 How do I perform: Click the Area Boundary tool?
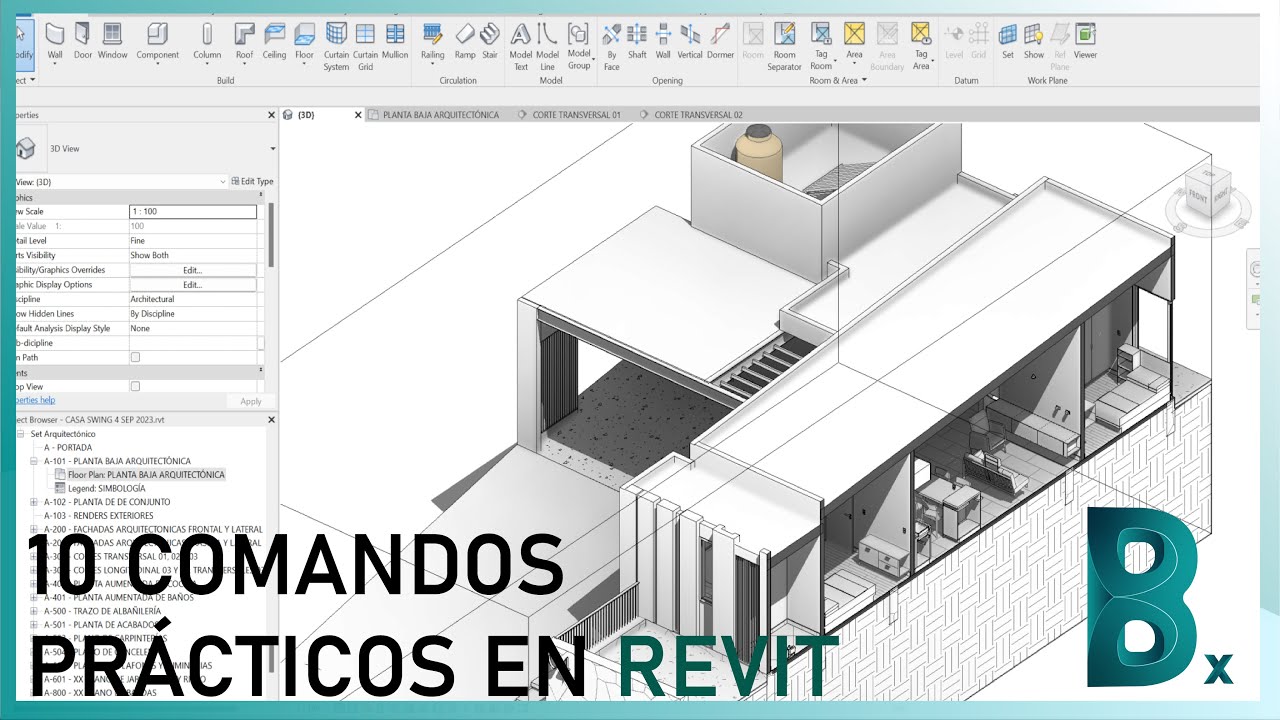pos(887,47)
